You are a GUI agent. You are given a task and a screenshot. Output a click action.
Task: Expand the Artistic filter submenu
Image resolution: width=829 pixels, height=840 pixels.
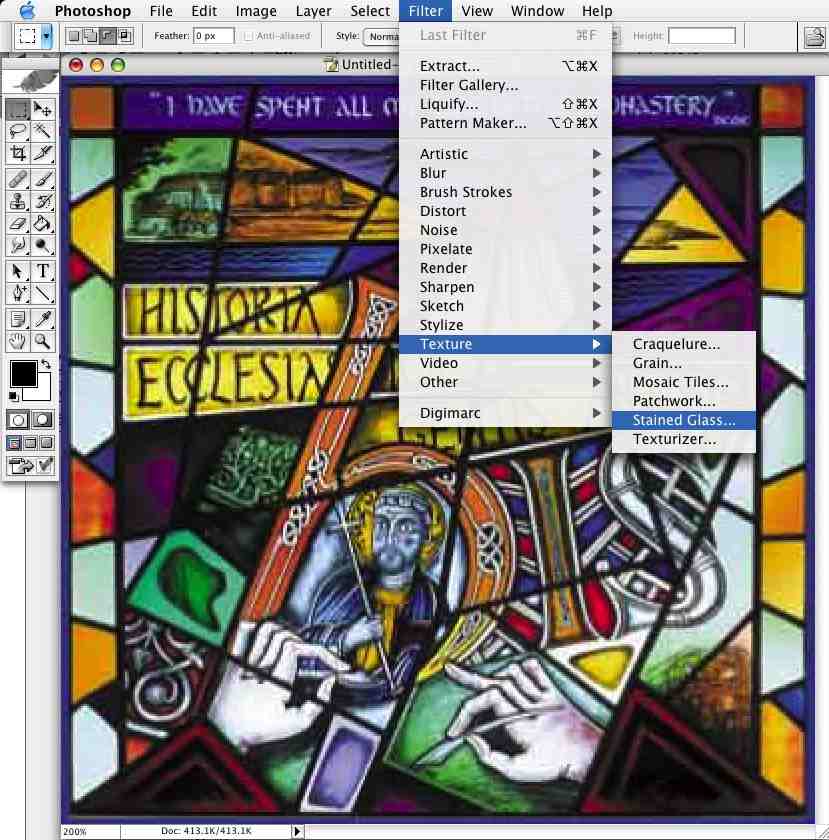505,154
